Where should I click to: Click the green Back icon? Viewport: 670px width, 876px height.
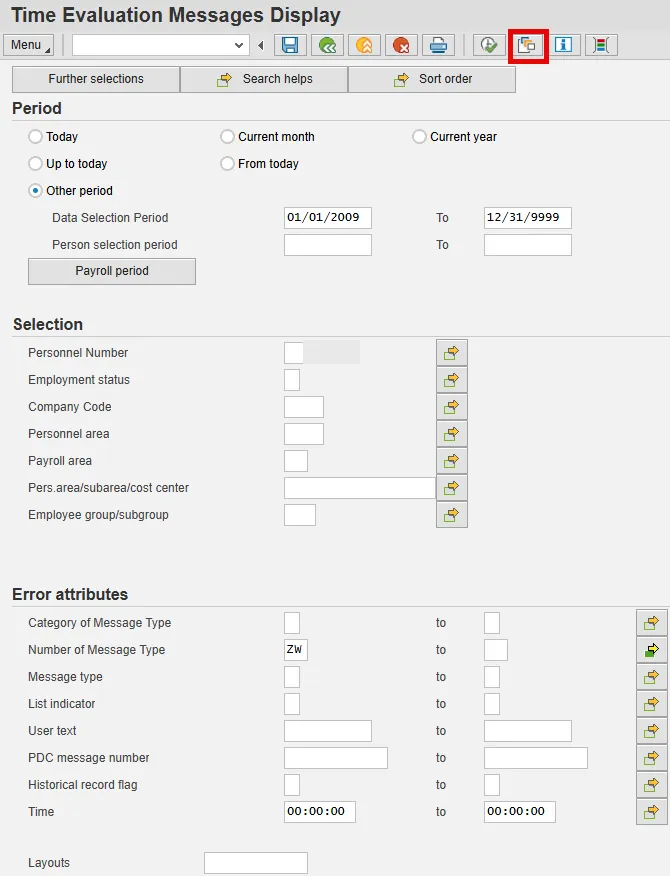(327, 45)
